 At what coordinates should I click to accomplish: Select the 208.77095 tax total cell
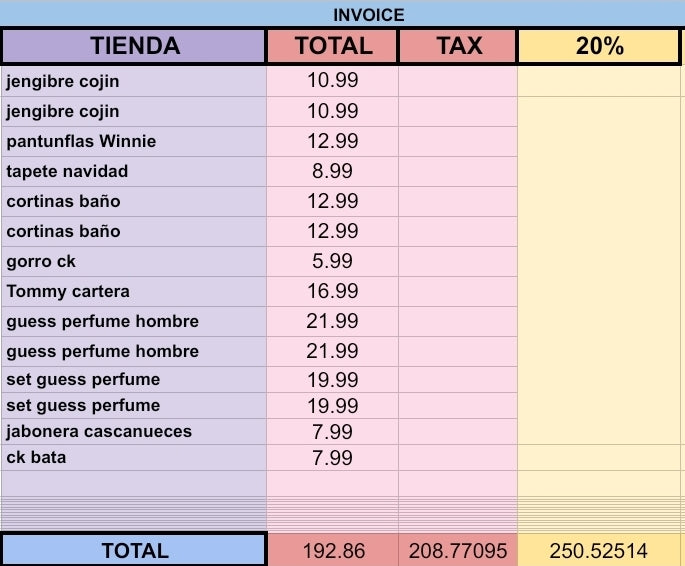(x=458, y=550)
